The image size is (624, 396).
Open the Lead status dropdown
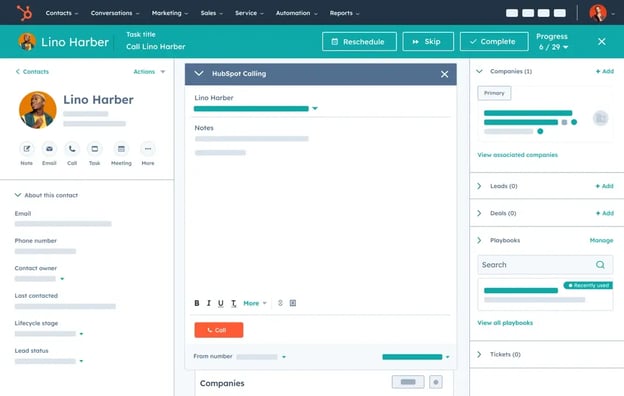[x=81, y=361]
